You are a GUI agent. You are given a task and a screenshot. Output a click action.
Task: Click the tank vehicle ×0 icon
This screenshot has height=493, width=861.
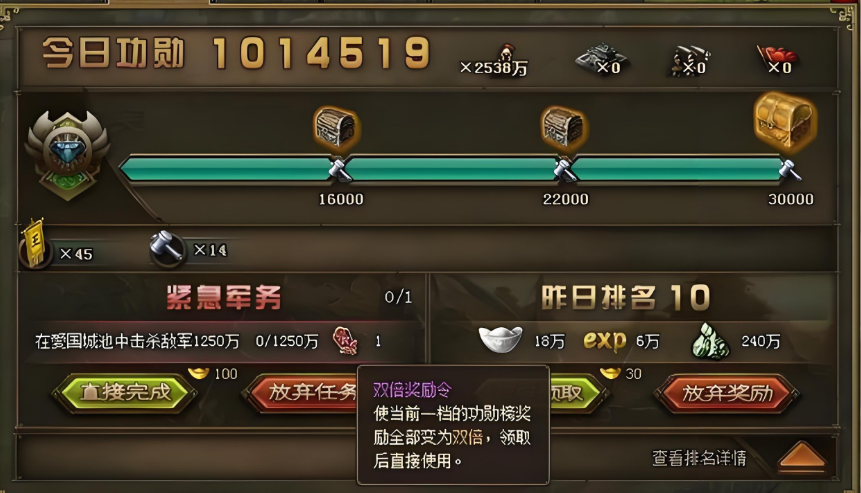click(x=600, y=58)
